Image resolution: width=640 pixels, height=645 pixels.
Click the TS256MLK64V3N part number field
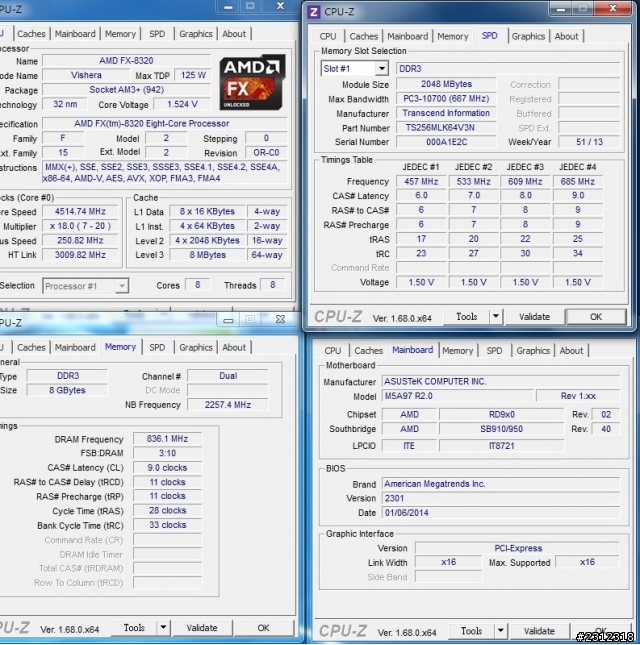(446, 128)
